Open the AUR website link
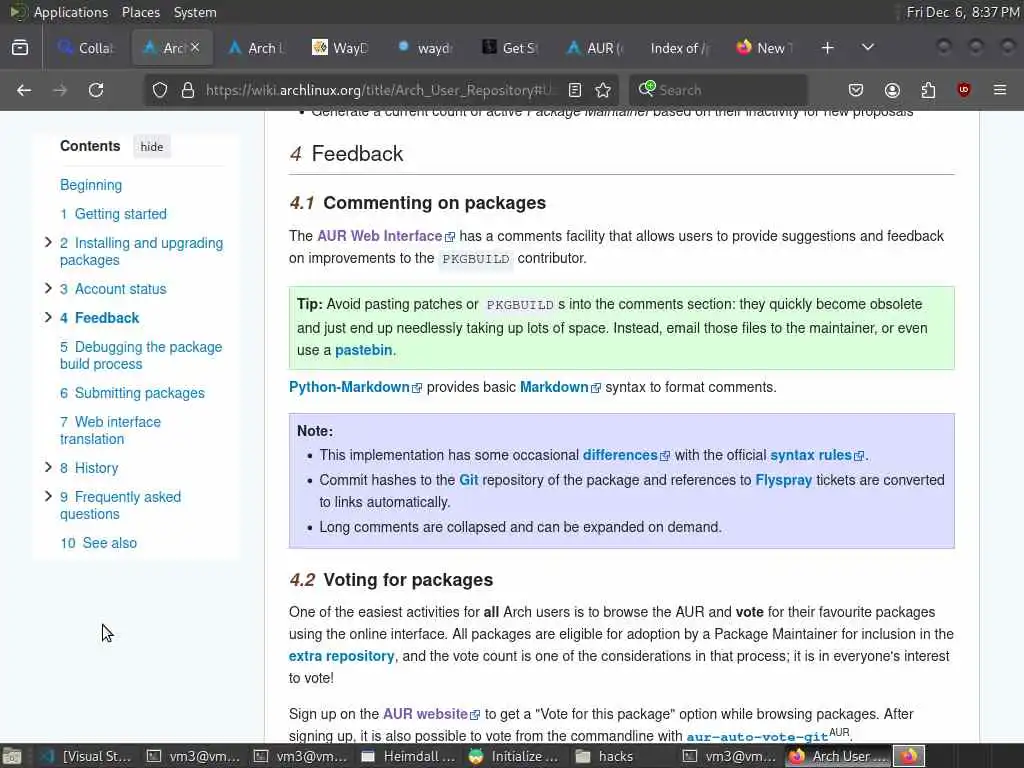 [x=432, y=714]
